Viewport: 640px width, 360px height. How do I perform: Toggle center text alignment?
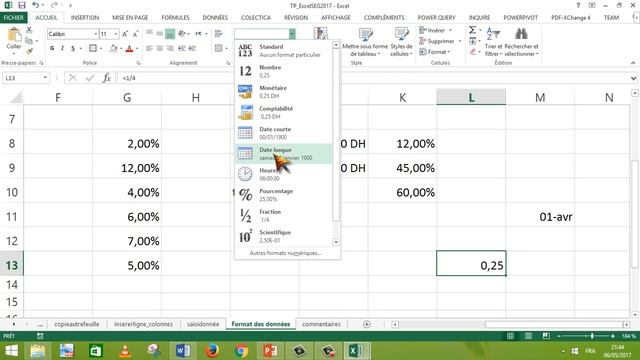click(160, 48)
